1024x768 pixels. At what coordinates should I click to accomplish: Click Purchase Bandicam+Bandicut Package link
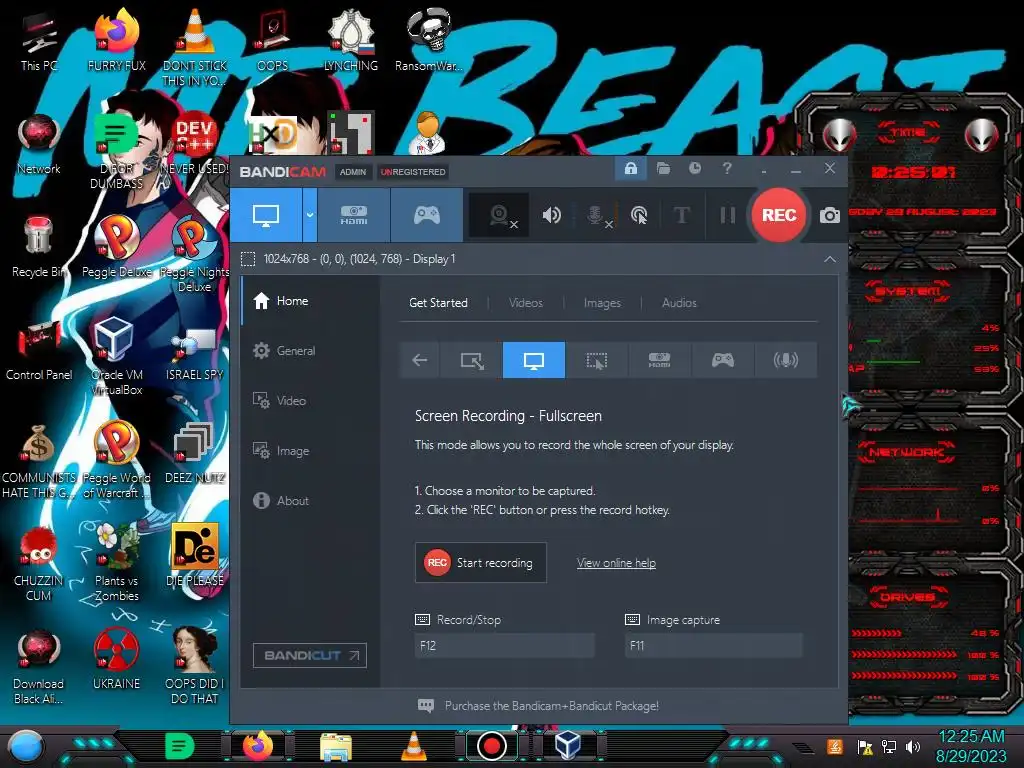(552, 706)
